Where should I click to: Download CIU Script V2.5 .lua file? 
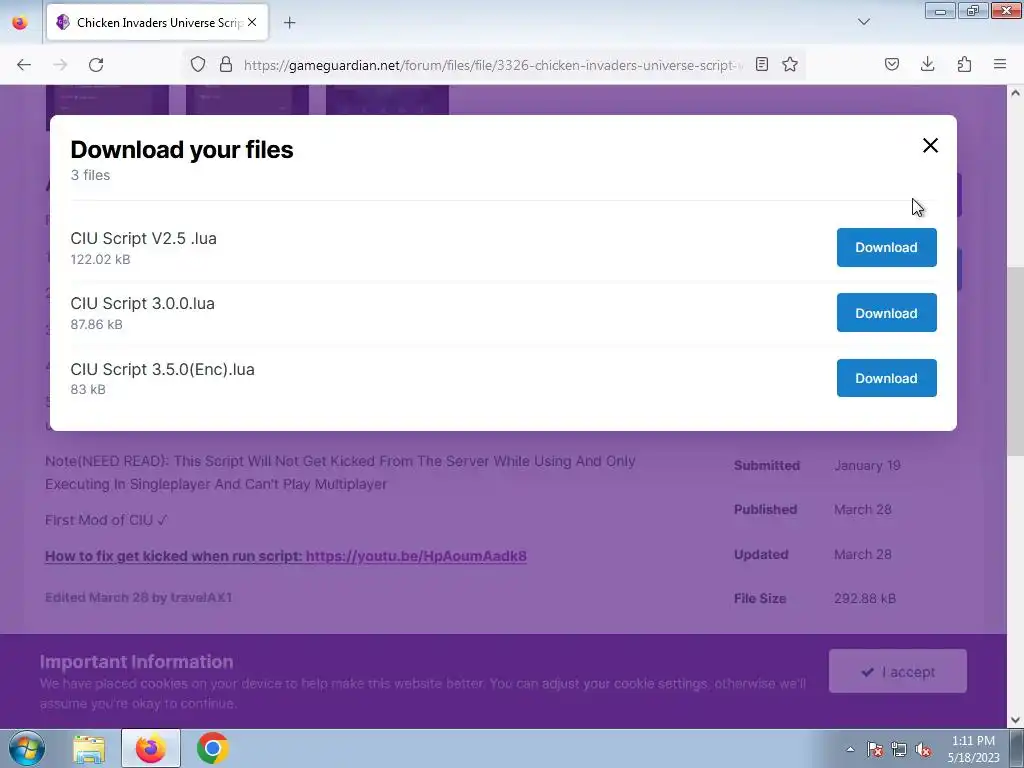(x=886, y=248)
